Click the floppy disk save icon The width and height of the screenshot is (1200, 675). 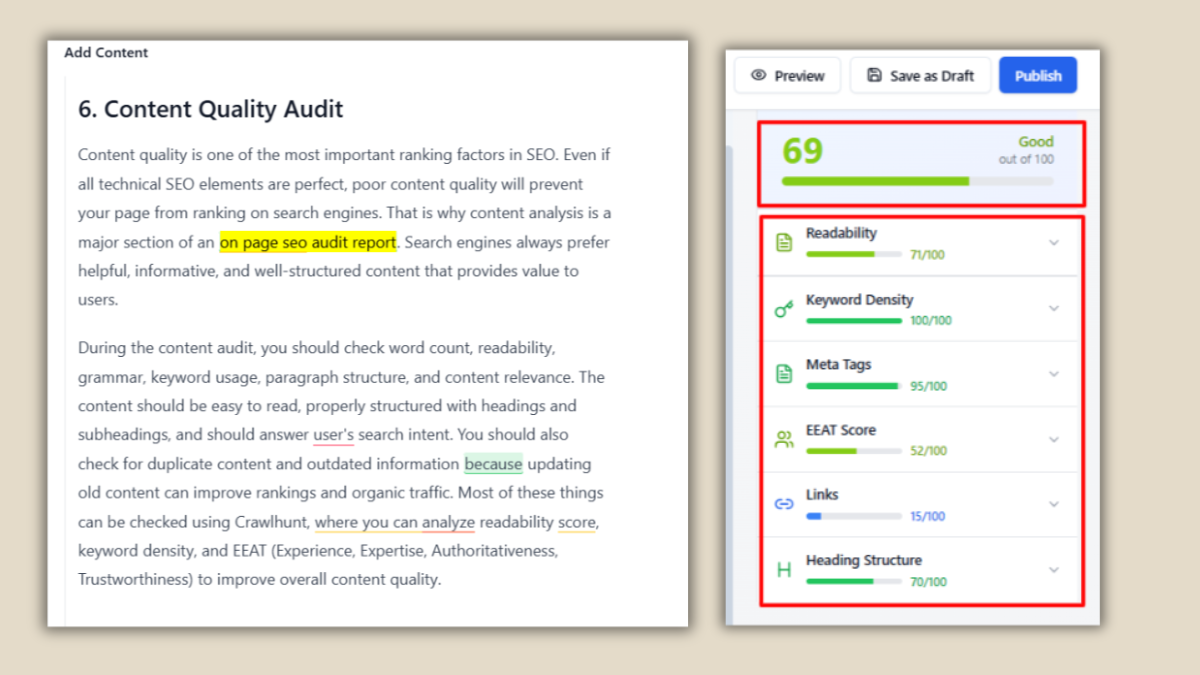(x=874, y=75)
